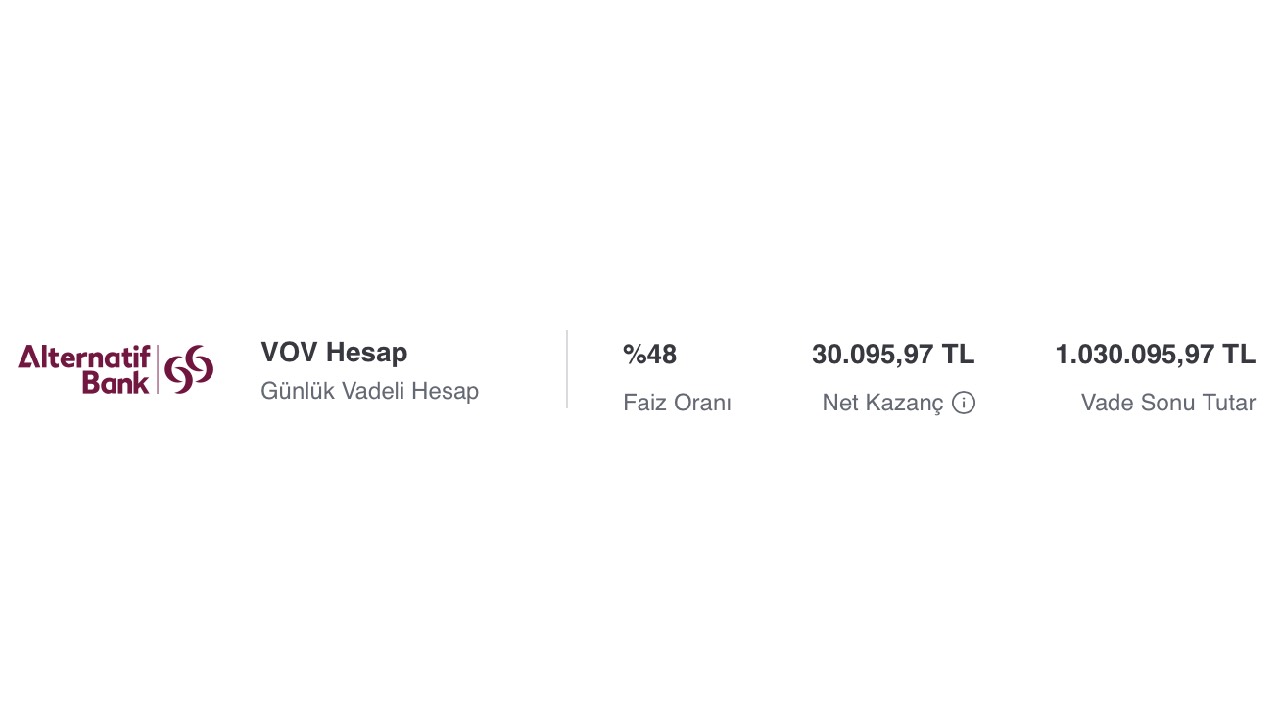Viewport: 1280px width, 720px height.
Task: Click the percent sign before 48
Action: pyautogui.click(x=633, y=354)
